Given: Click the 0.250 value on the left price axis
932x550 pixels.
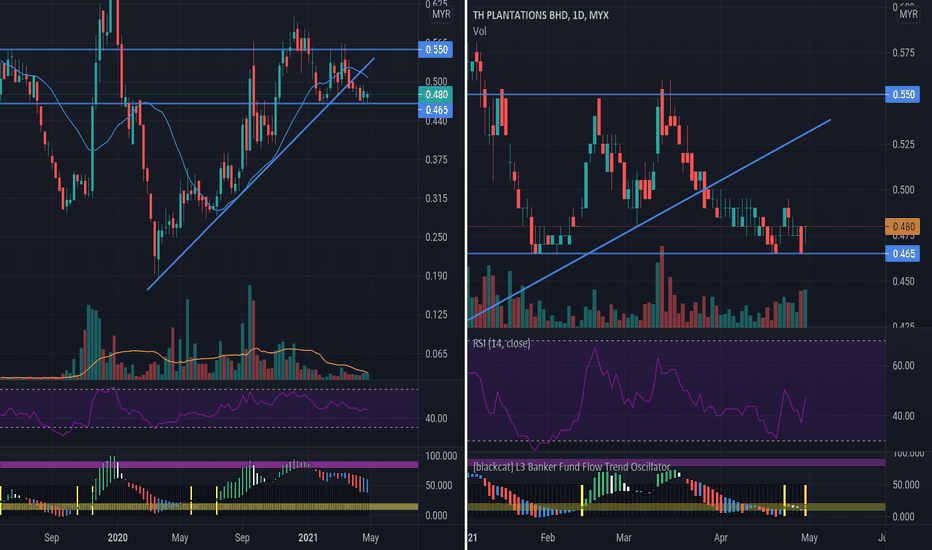Looking at the screenshot, I should click(437, 237).
